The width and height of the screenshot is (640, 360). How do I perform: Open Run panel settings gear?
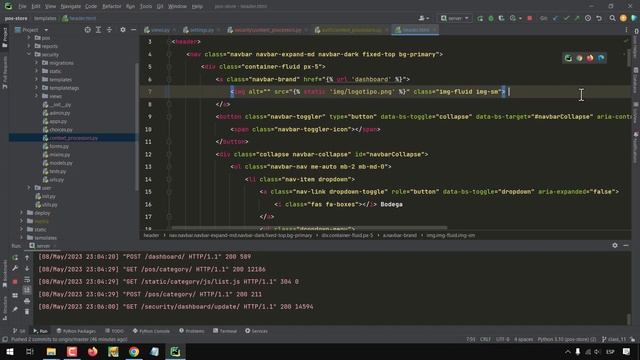click(x=615, y=245)
